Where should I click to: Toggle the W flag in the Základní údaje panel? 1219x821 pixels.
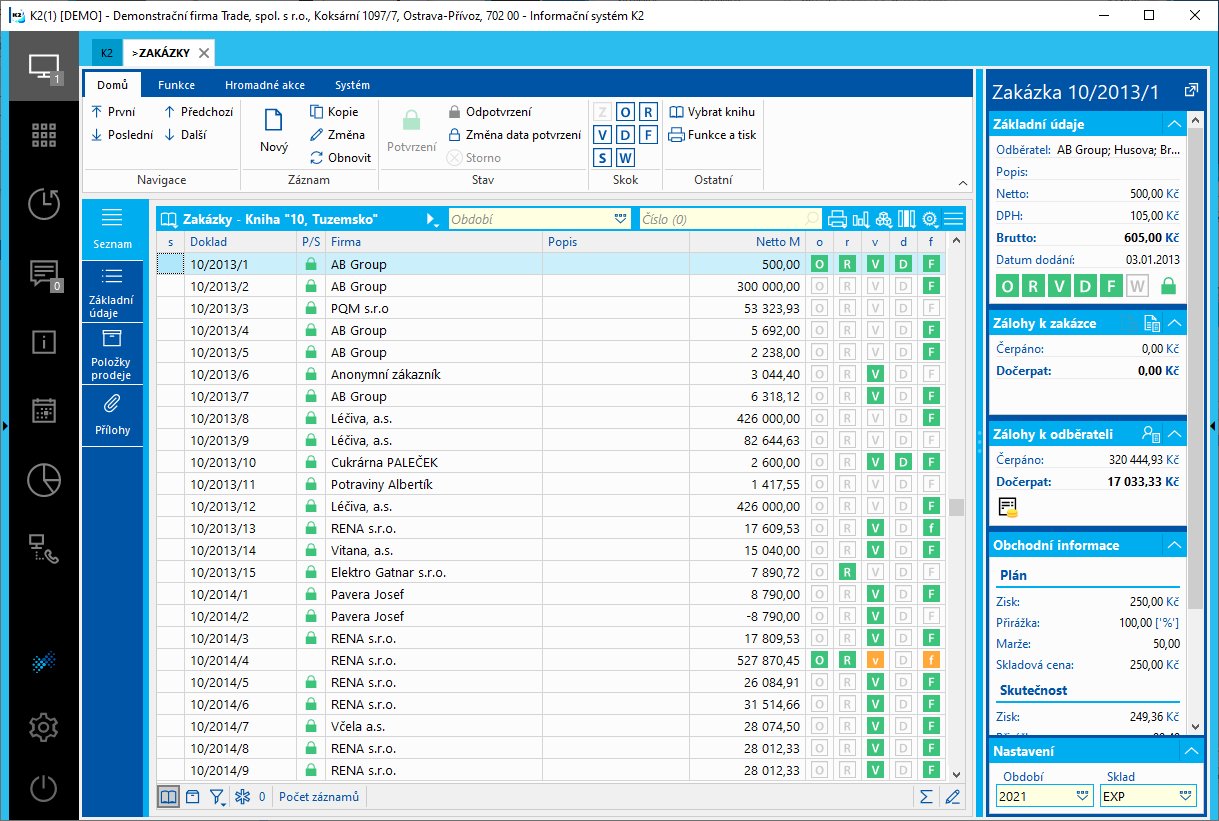point(1137,287)
